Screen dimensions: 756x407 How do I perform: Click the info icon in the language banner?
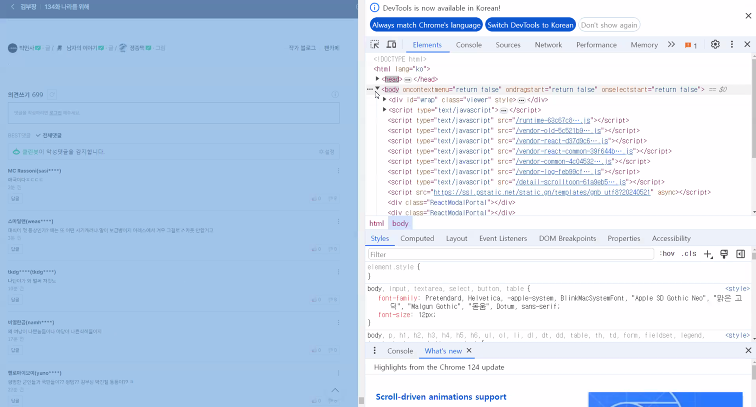click(374, 8)
